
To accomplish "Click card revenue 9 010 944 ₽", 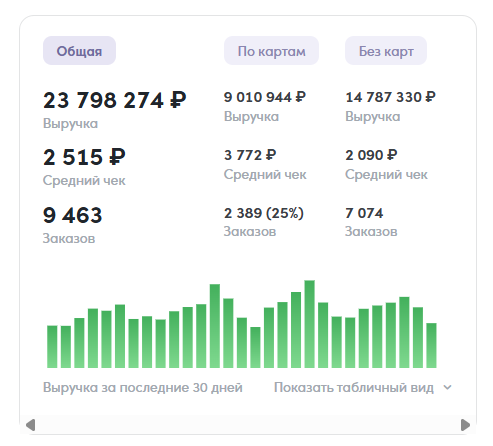I will click(x=265, y=97).
